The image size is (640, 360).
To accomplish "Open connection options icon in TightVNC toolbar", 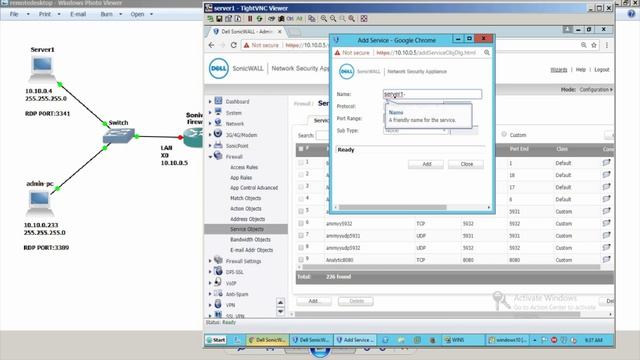I will click(228, 19).
